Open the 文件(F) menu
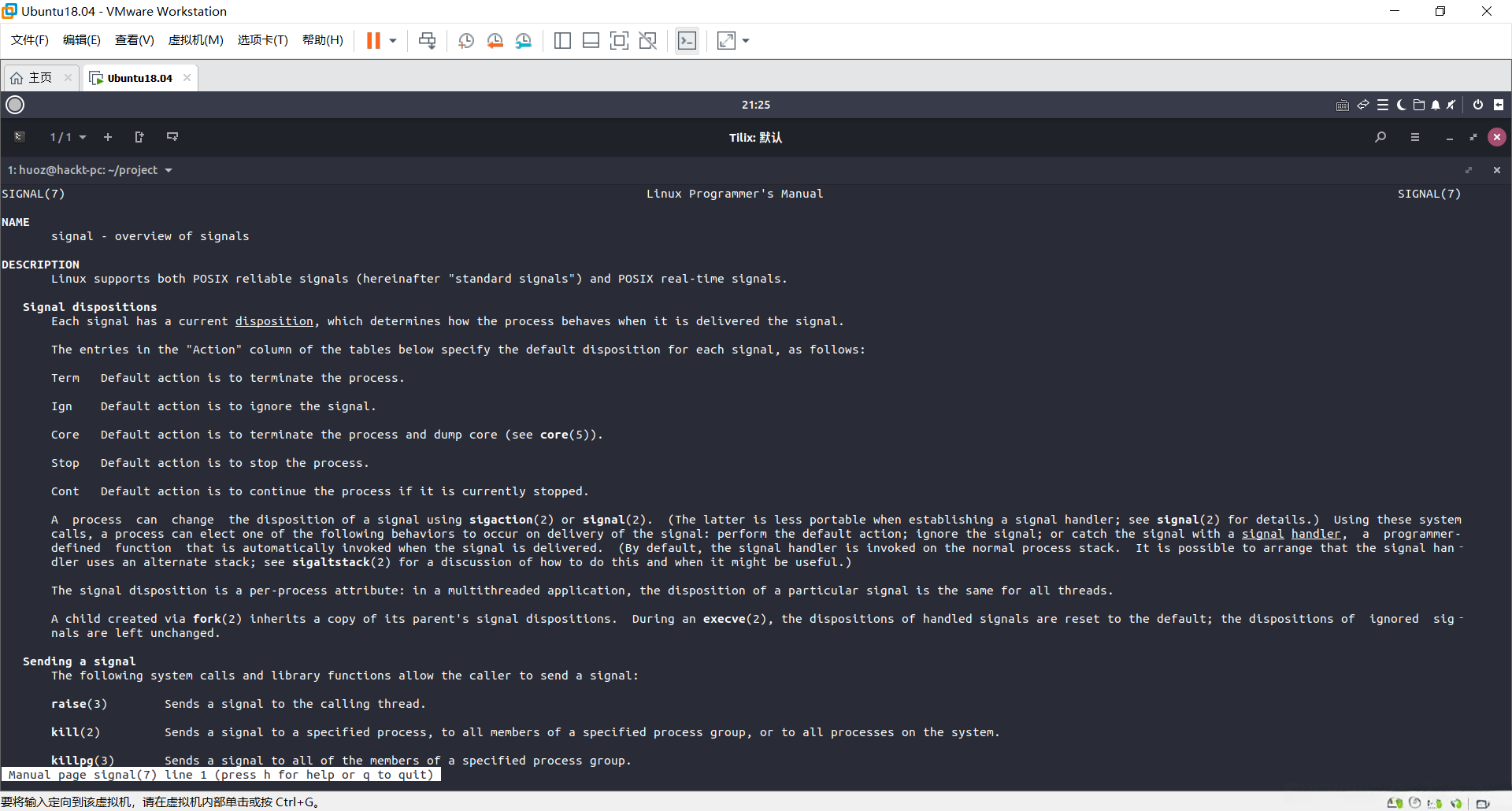1512x811 pixels. pyautogui.click(x=30, y=40)
